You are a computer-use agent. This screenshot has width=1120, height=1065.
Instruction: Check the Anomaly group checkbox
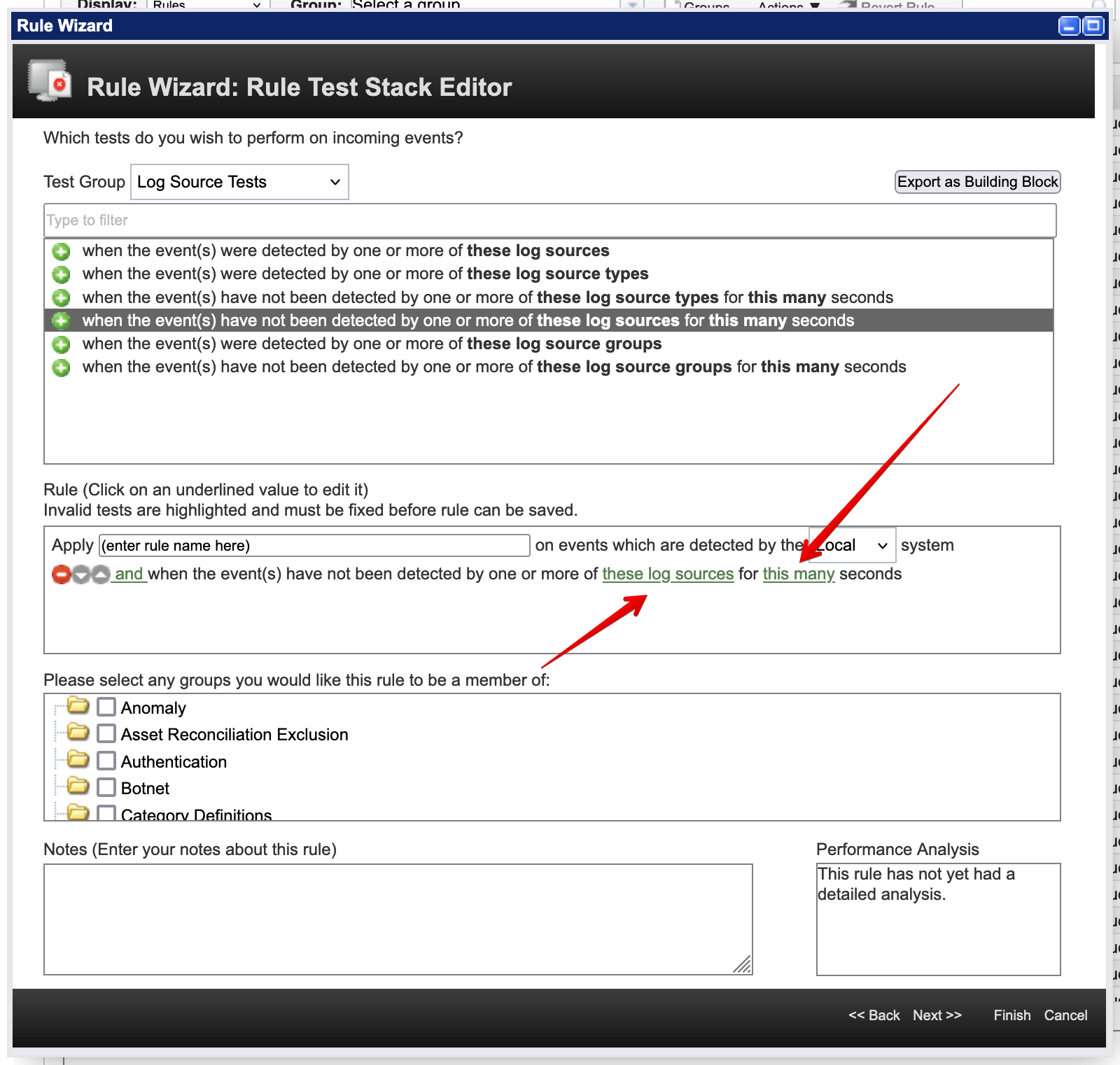click(106, 707)
